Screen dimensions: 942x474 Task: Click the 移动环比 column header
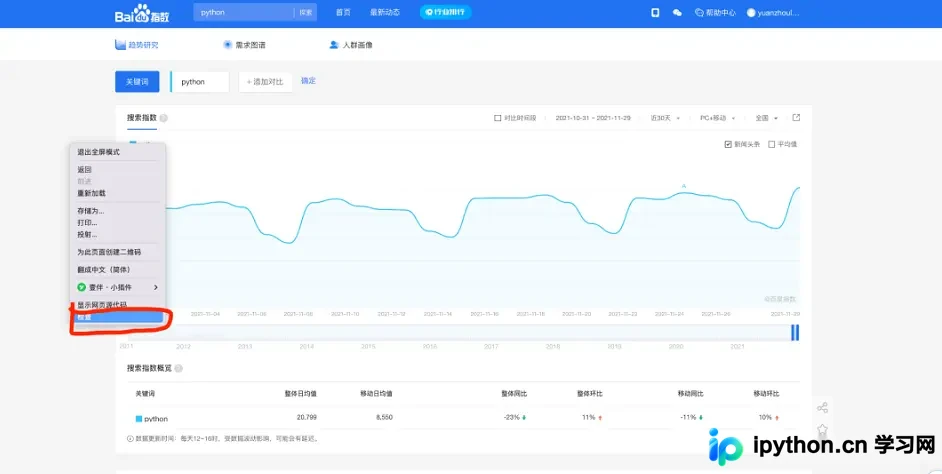pyautogui.click(x=766, y=393)
